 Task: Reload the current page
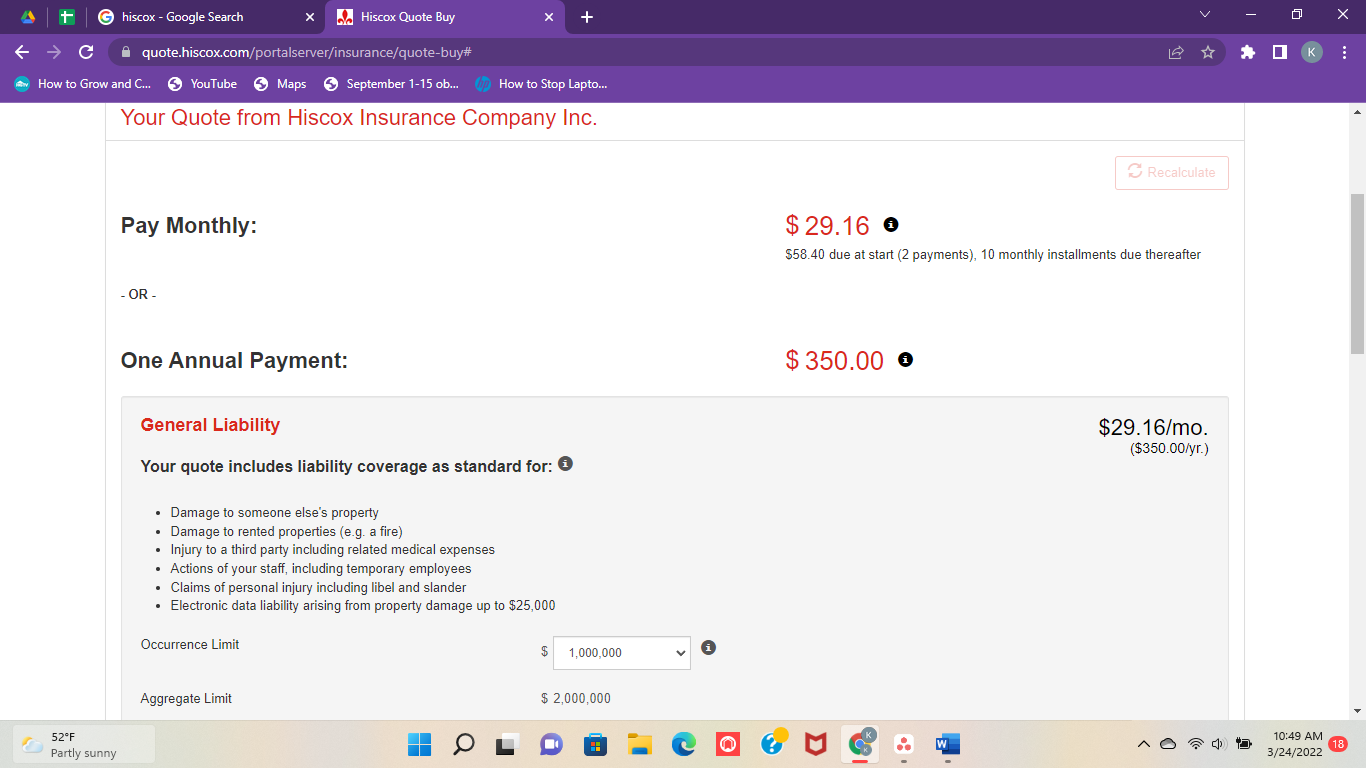[x=86, y=52]
